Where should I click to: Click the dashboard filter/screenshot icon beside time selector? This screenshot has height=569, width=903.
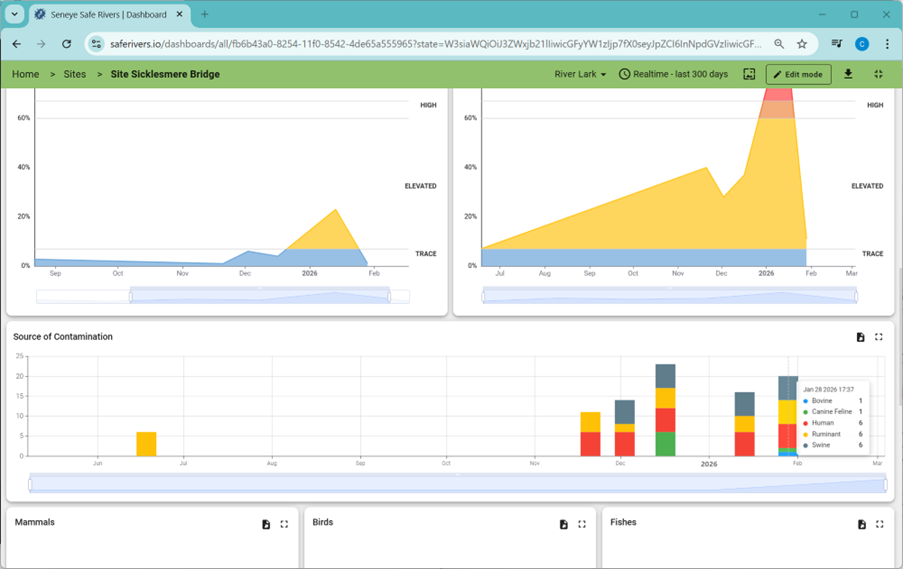(749, 74)
